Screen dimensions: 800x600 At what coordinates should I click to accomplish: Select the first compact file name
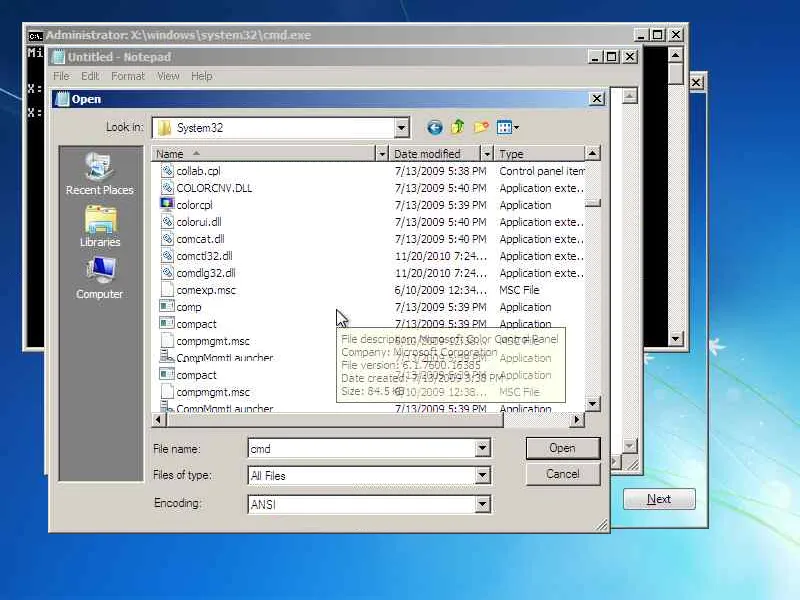(x=196, y=324)
